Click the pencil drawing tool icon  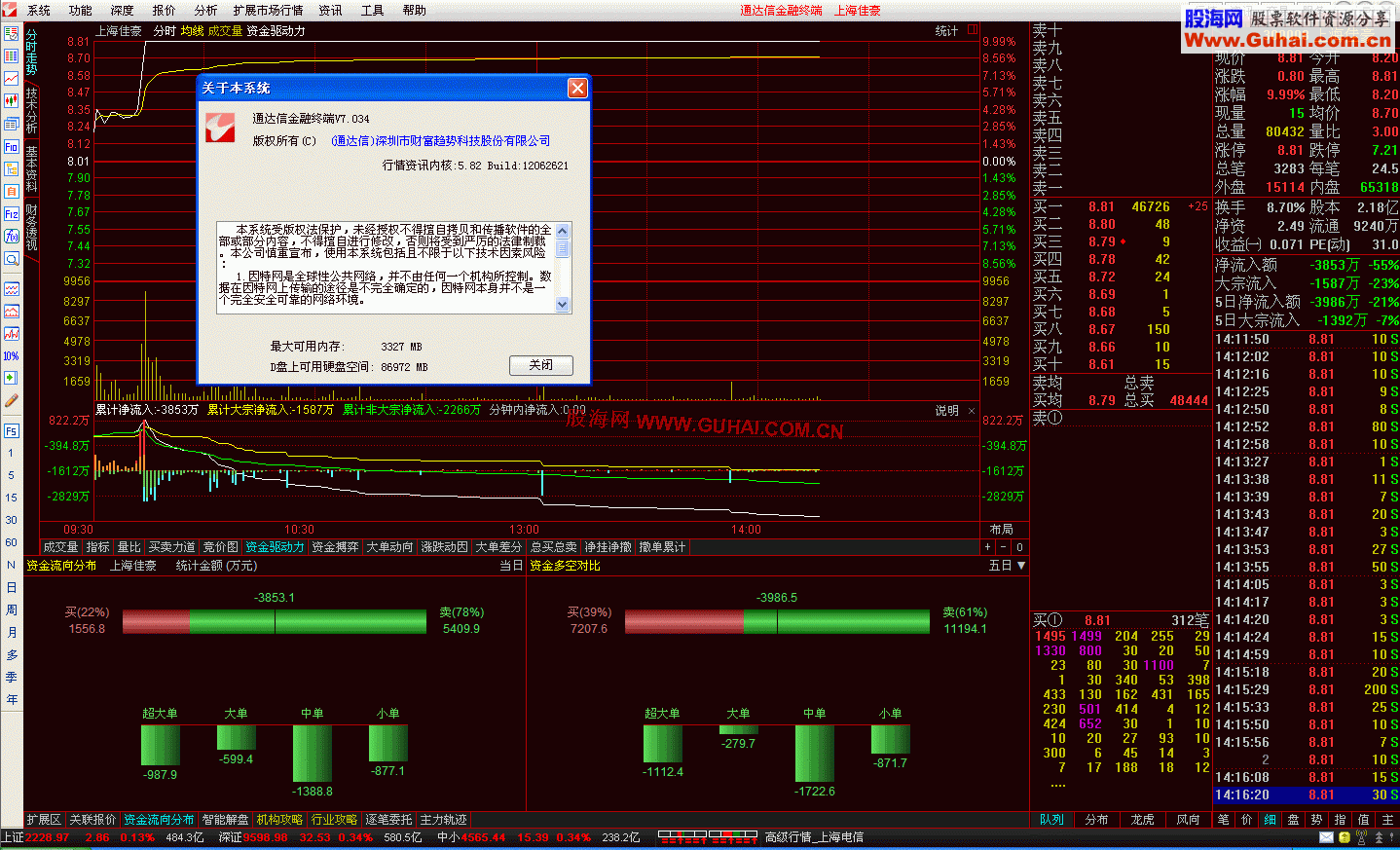(x=12, y=400)
